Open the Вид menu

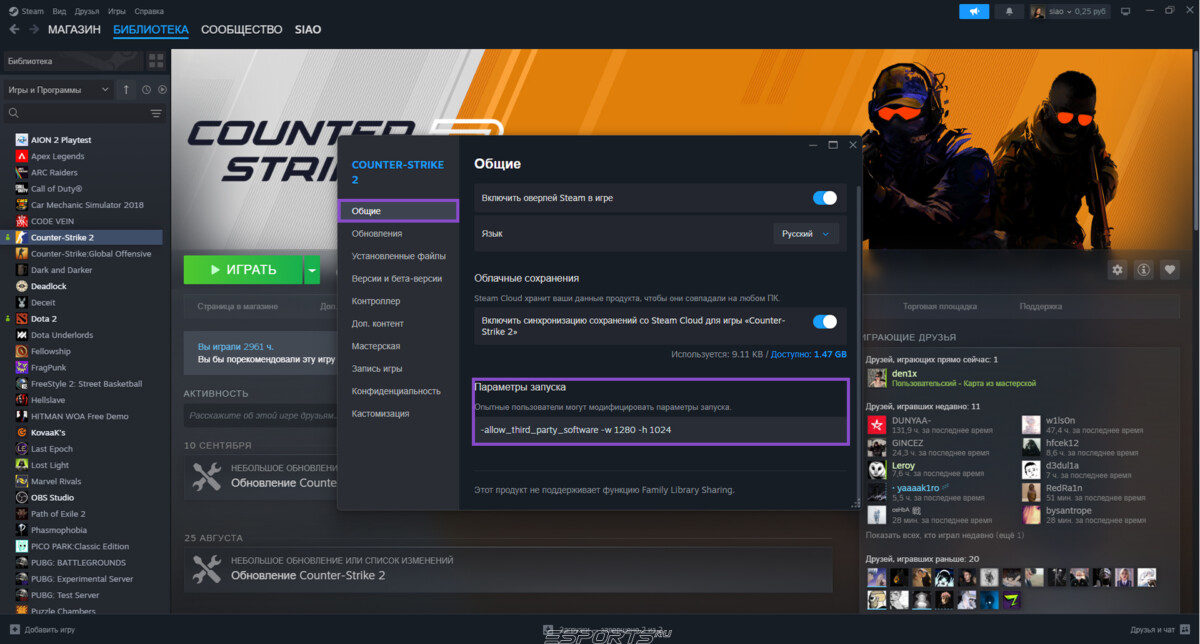tap(60, 10)
